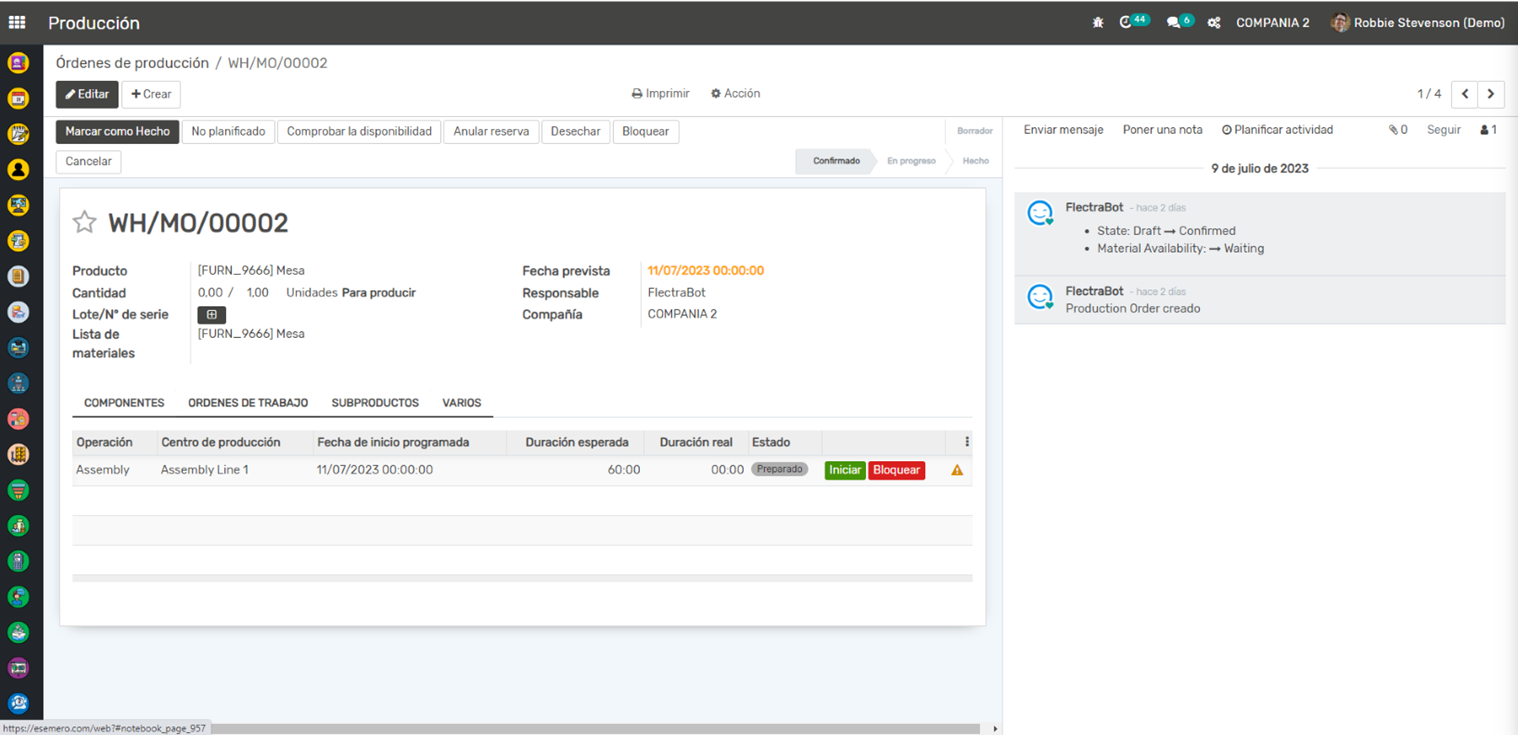Toggle Seguir to follow this order

[1443, 130]
